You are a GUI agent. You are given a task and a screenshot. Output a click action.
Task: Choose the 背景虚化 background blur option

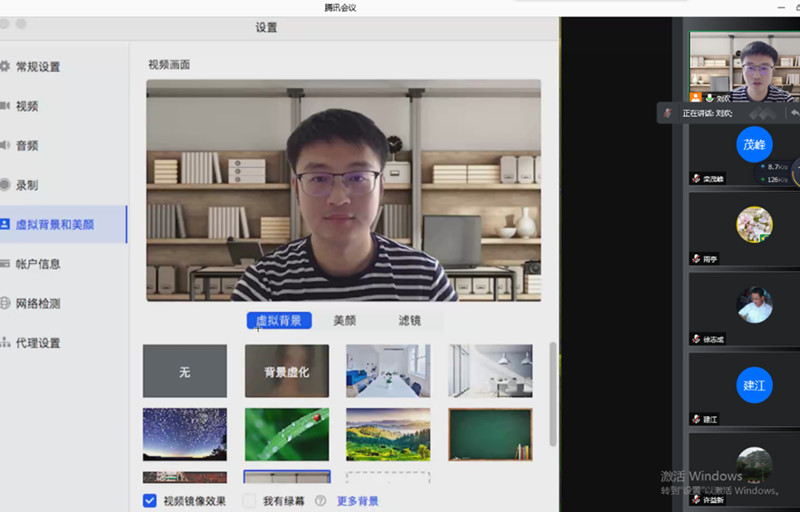pyautogui.click(x=287, y=371)
